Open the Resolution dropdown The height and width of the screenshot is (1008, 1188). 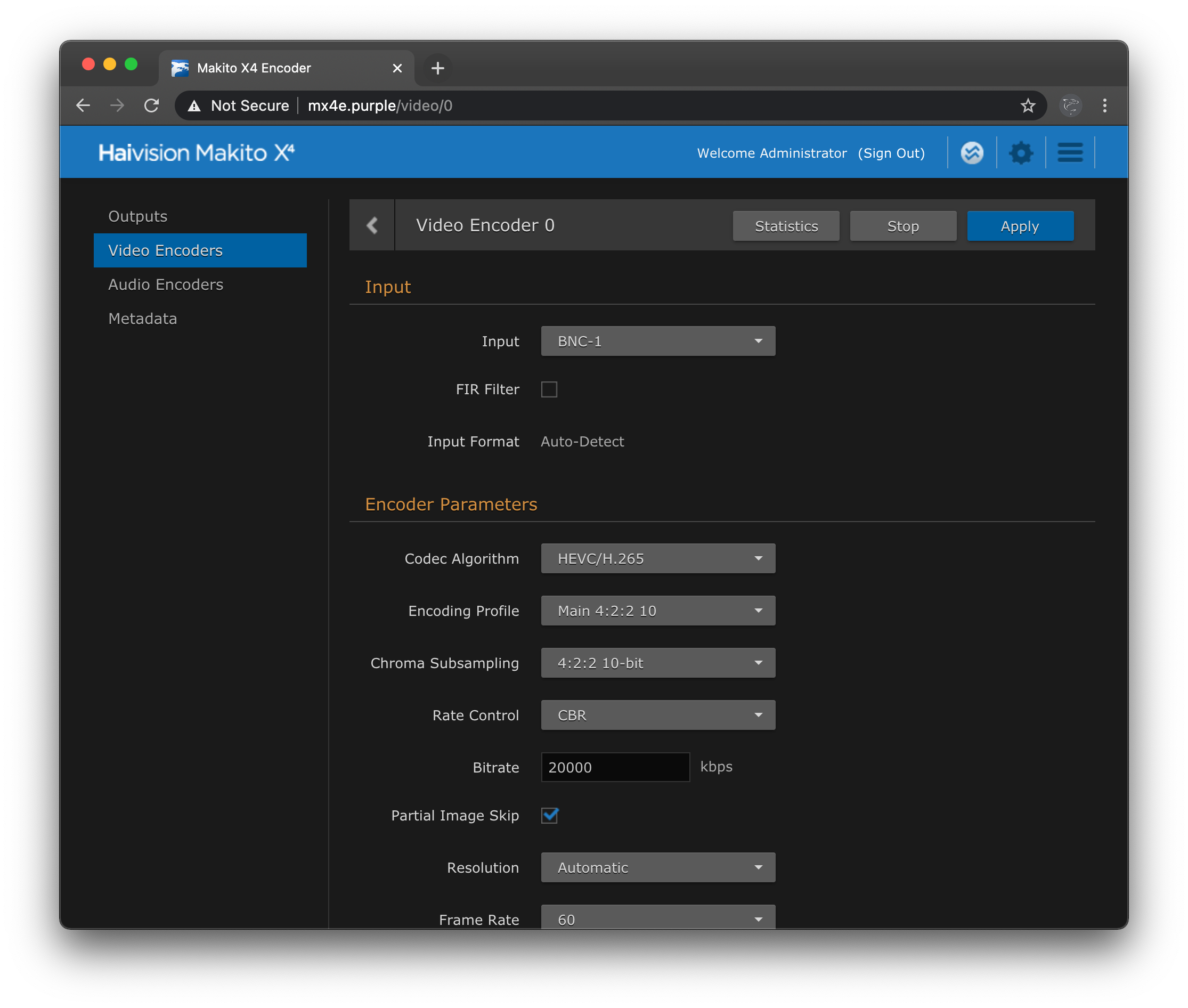pyautogui.click(x=658, y=867)
